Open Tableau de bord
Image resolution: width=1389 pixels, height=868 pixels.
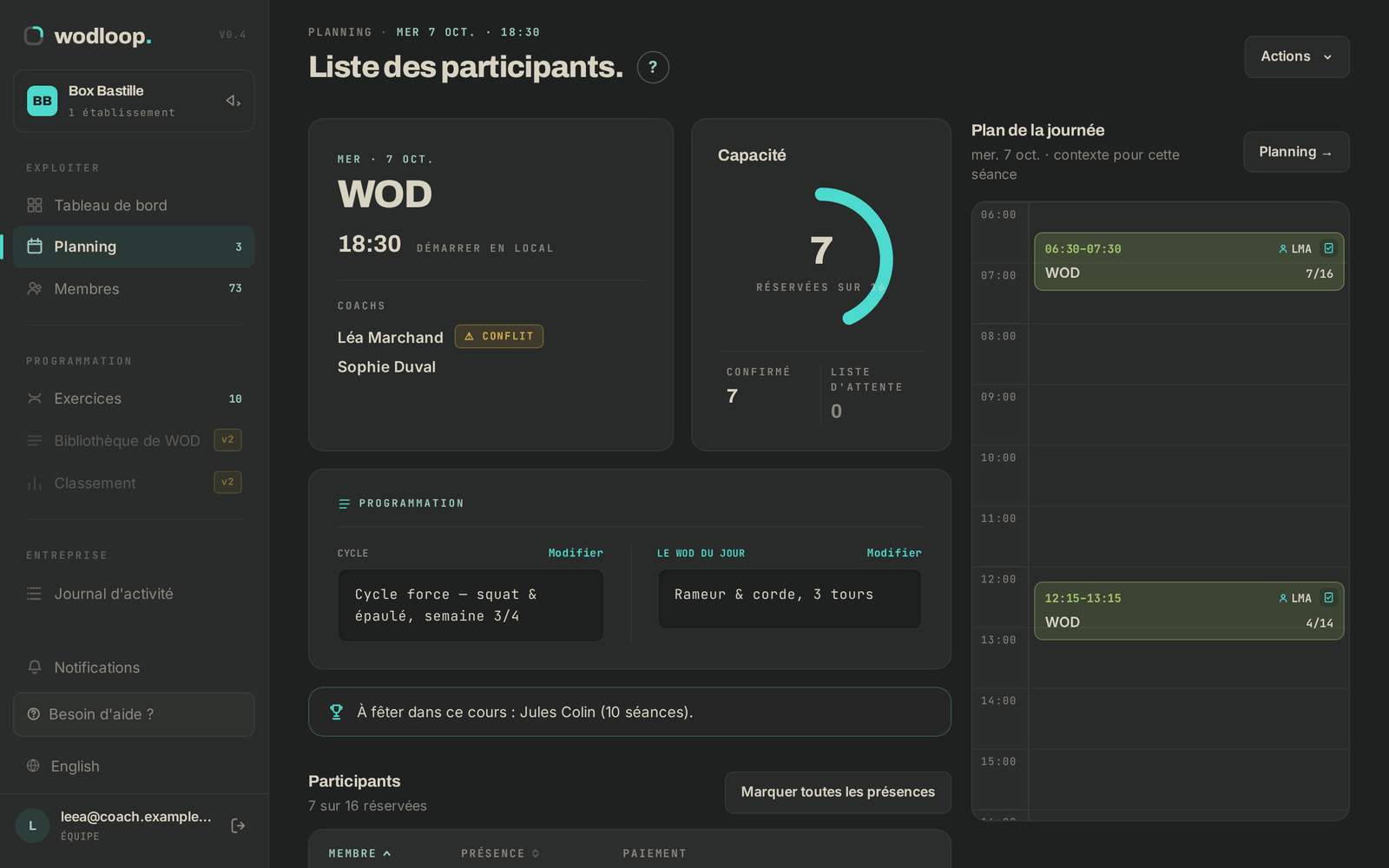click(134, 206)
